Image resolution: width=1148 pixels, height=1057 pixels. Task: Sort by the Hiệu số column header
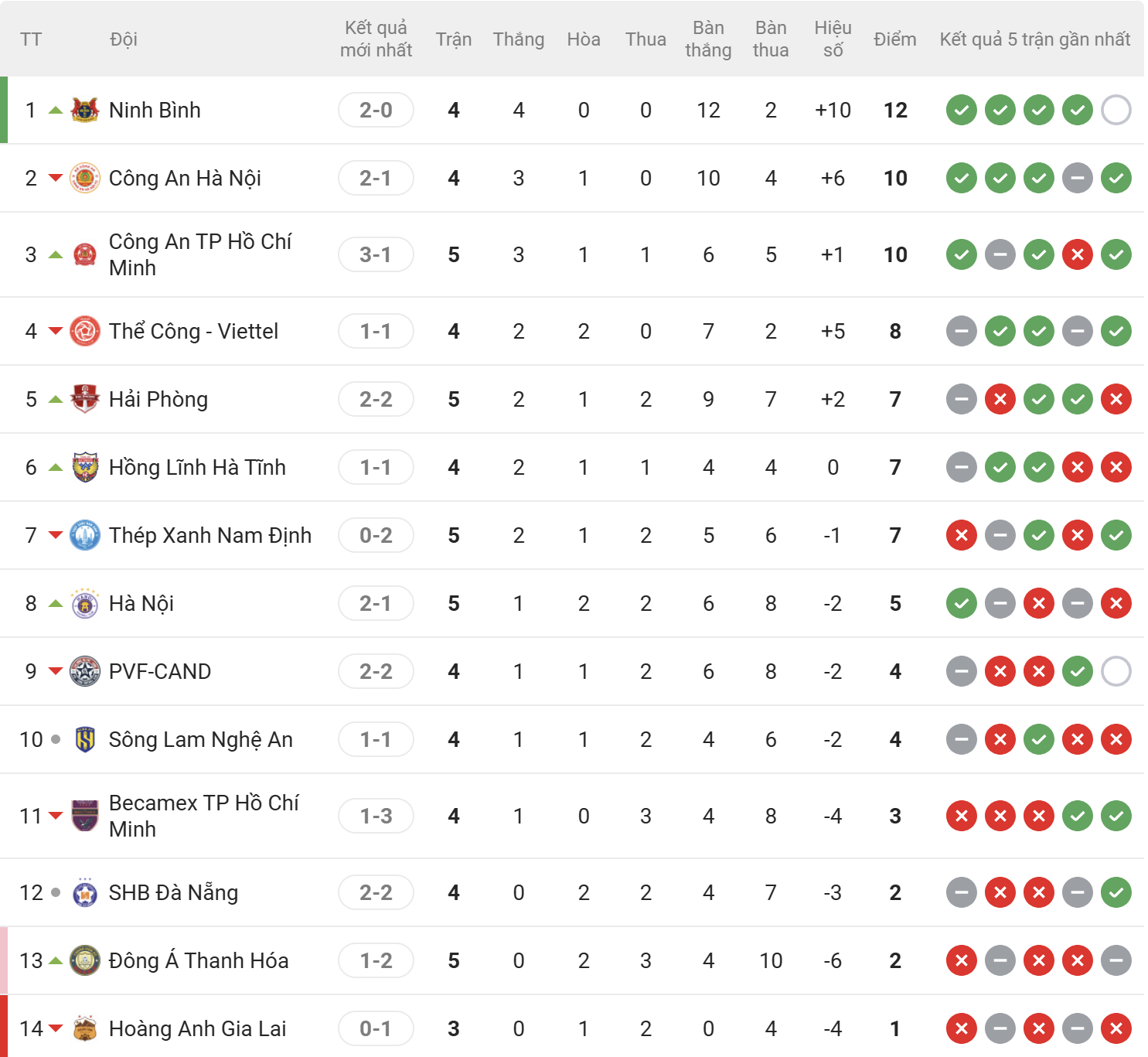point(833,39)
